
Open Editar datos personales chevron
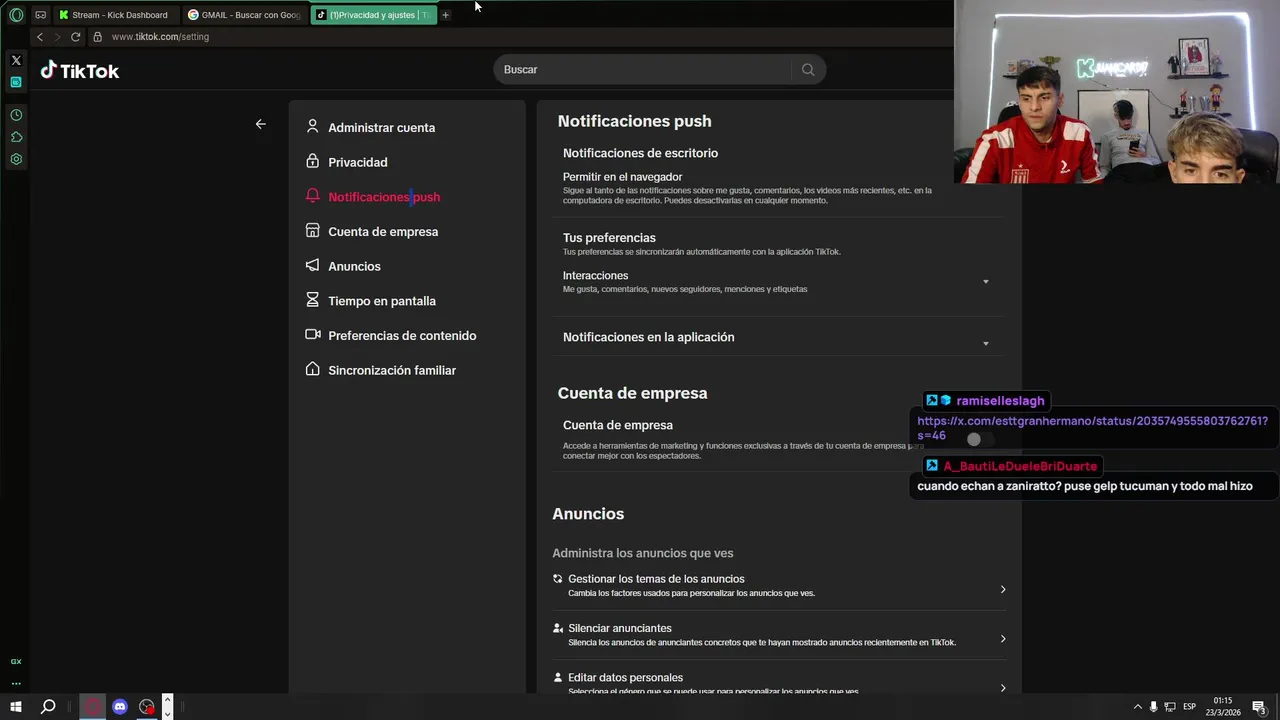[x=1003, y=688]
